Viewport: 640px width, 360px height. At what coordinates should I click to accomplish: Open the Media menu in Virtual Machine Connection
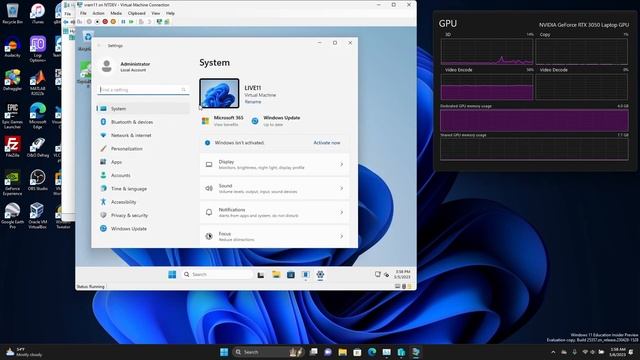coord(116,13)
